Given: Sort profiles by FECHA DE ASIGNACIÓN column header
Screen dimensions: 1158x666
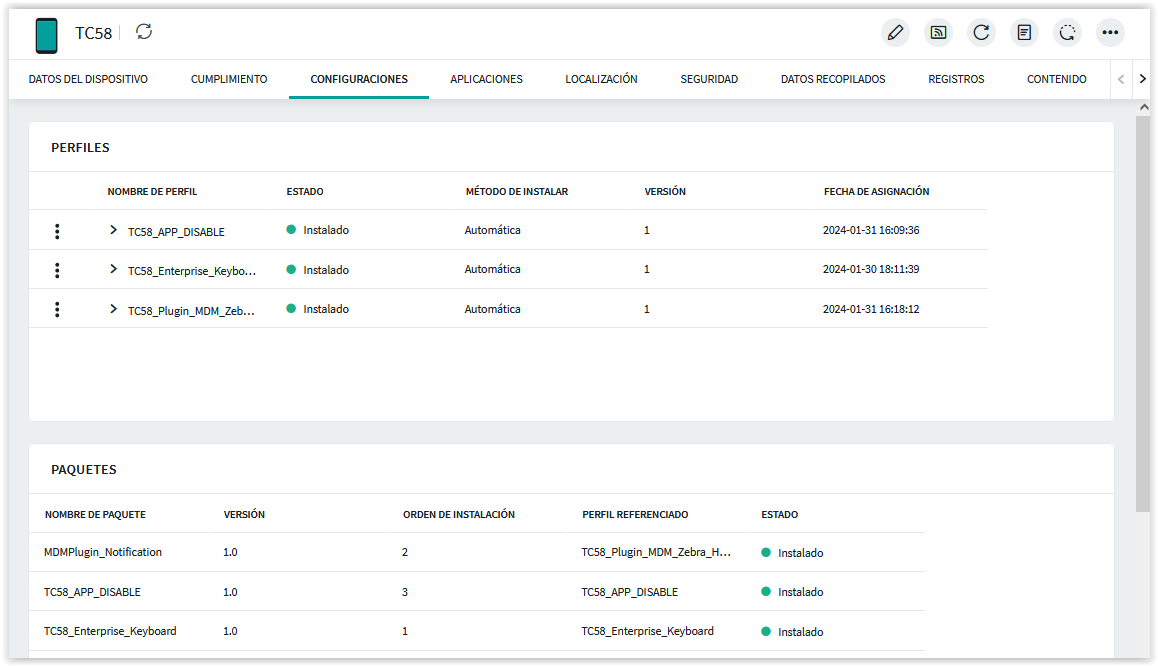Looking at the screenshot, I should pos(876,191).
